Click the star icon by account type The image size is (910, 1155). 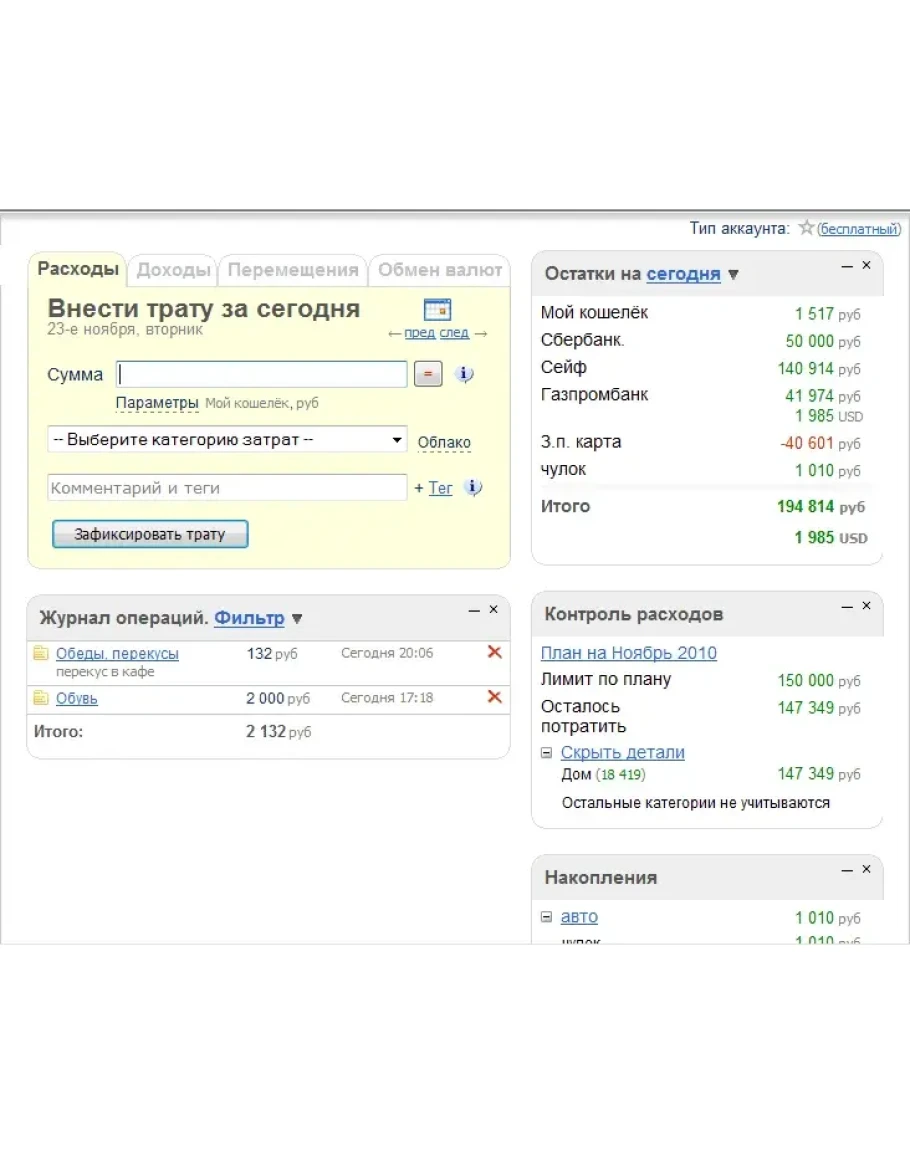click(x=806, y=228)
